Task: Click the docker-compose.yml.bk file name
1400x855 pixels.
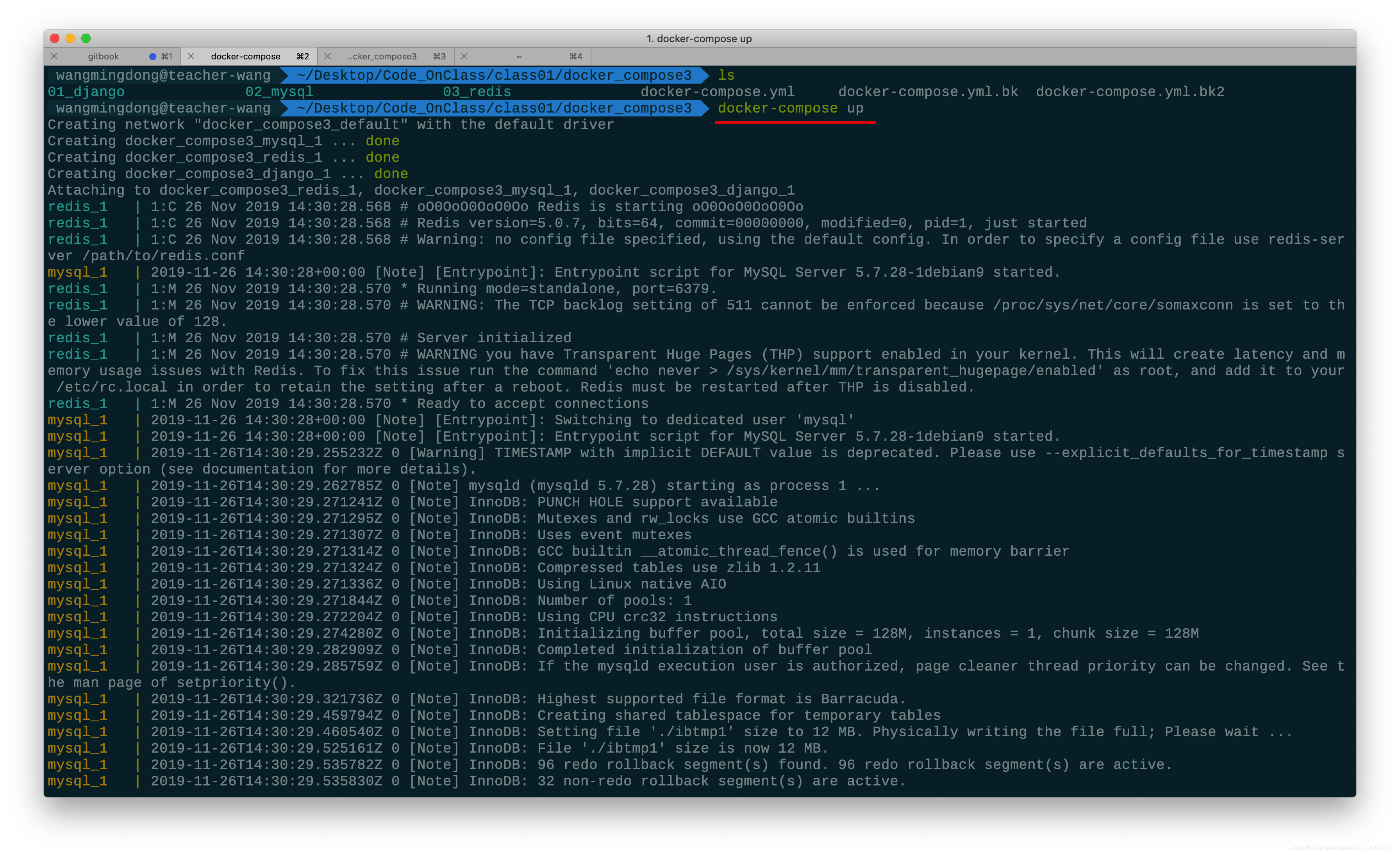Action: click(x=928, y=91)
